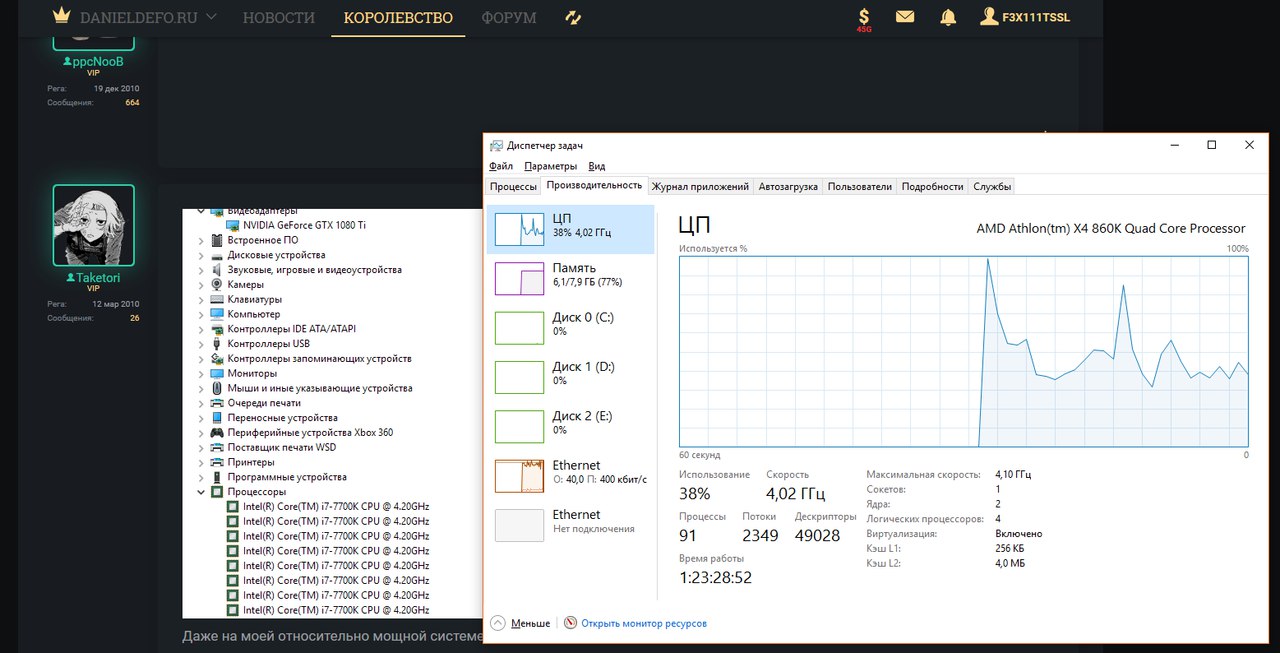Open the Файл menu in Task Manager
The width and height of the screenshot is (1280, 653).
pyautogui.click(x=501, y=166)
